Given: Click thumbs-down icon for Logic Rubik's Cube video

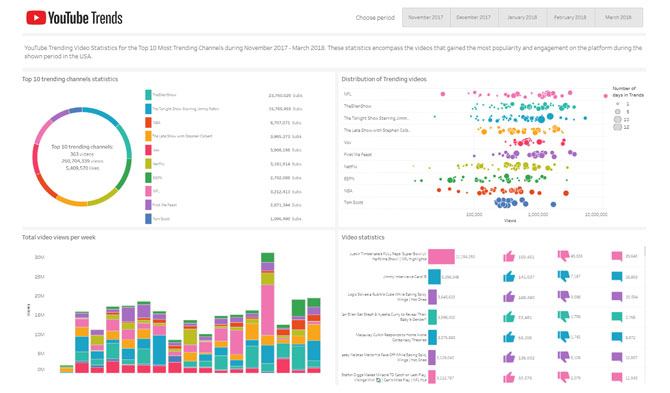Looking at the screenshot, I should pos(564,296).
